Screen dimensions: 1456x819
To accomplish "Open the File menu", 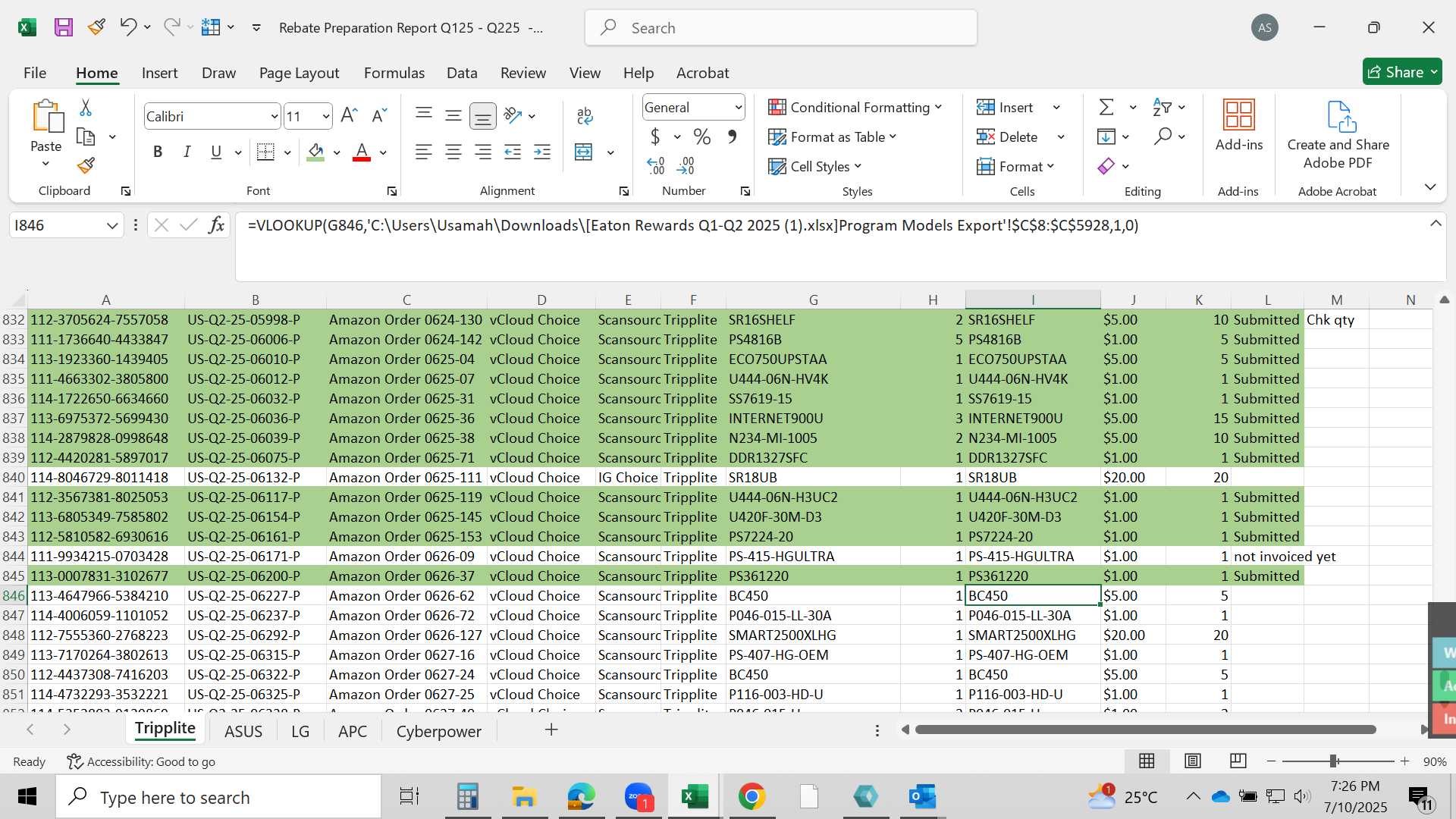I will coord(35,73).
